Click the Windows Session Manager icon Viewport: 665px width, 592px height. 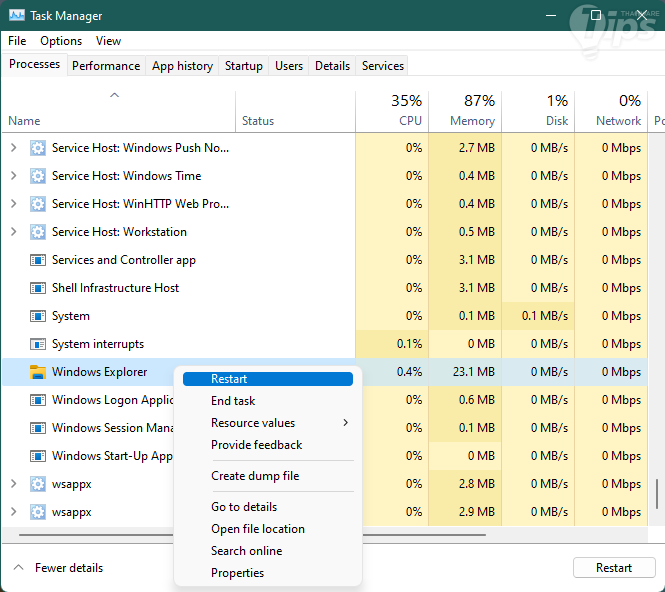[x=38, y=428]
